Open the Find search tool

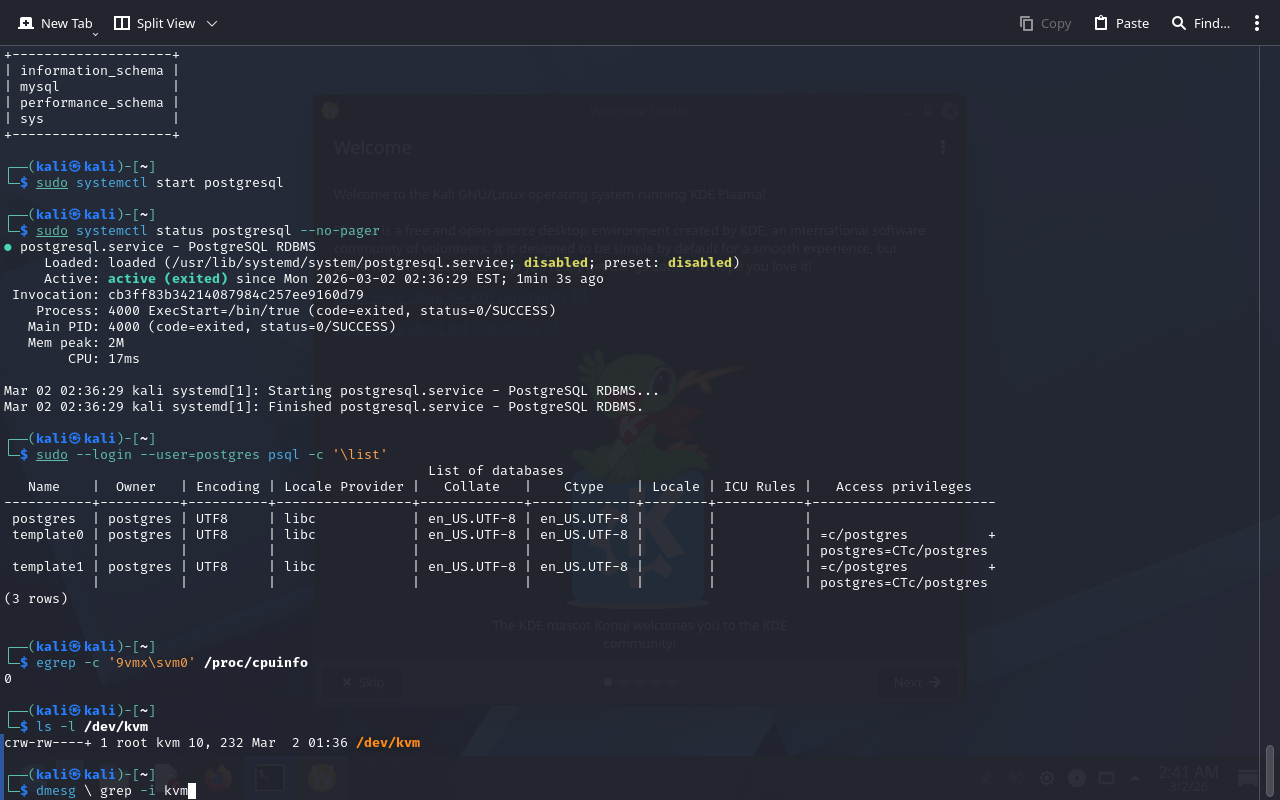coord(1201,23)
